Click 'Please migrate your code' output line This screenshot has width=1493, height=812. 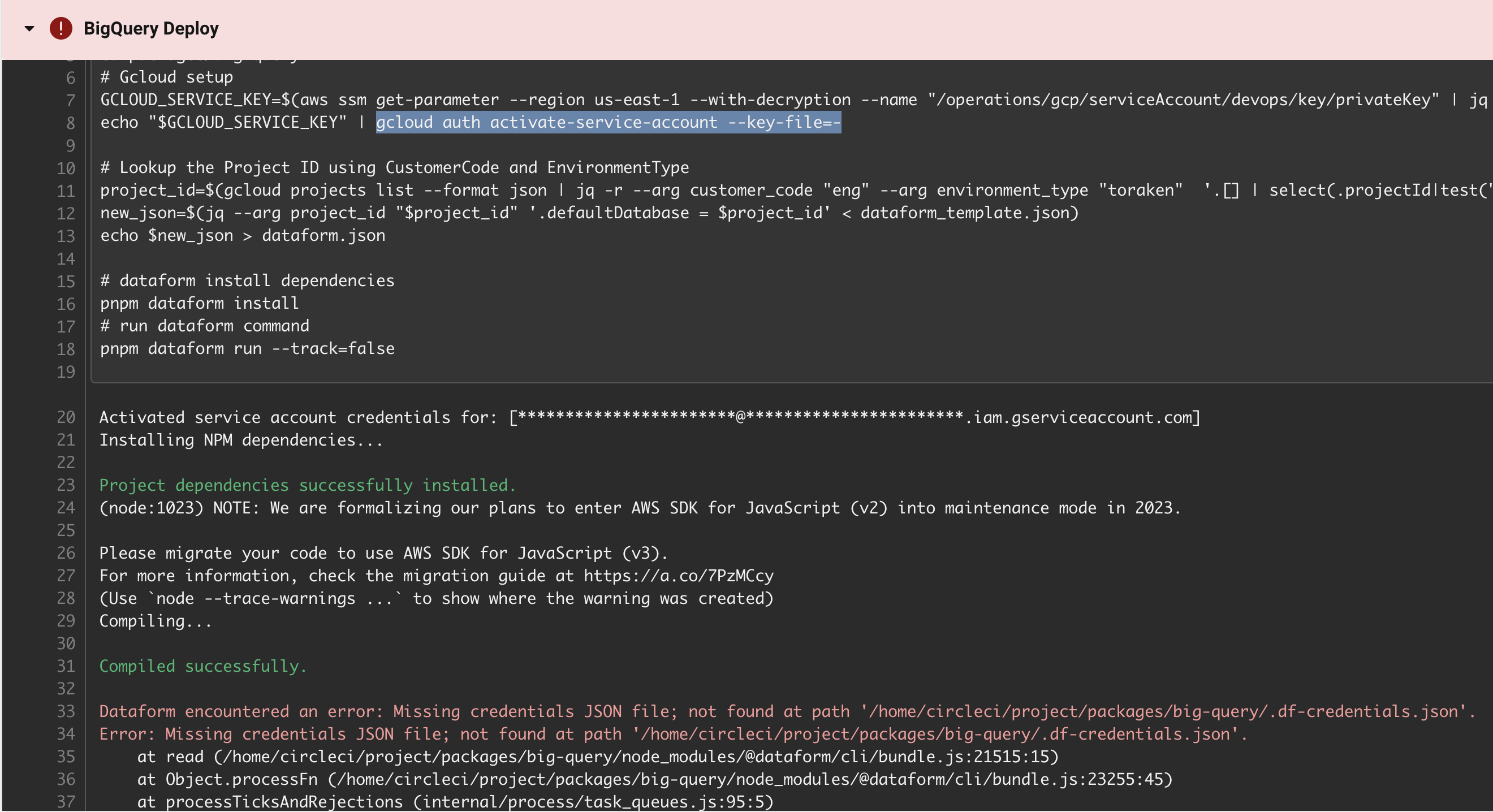point(383,553)
